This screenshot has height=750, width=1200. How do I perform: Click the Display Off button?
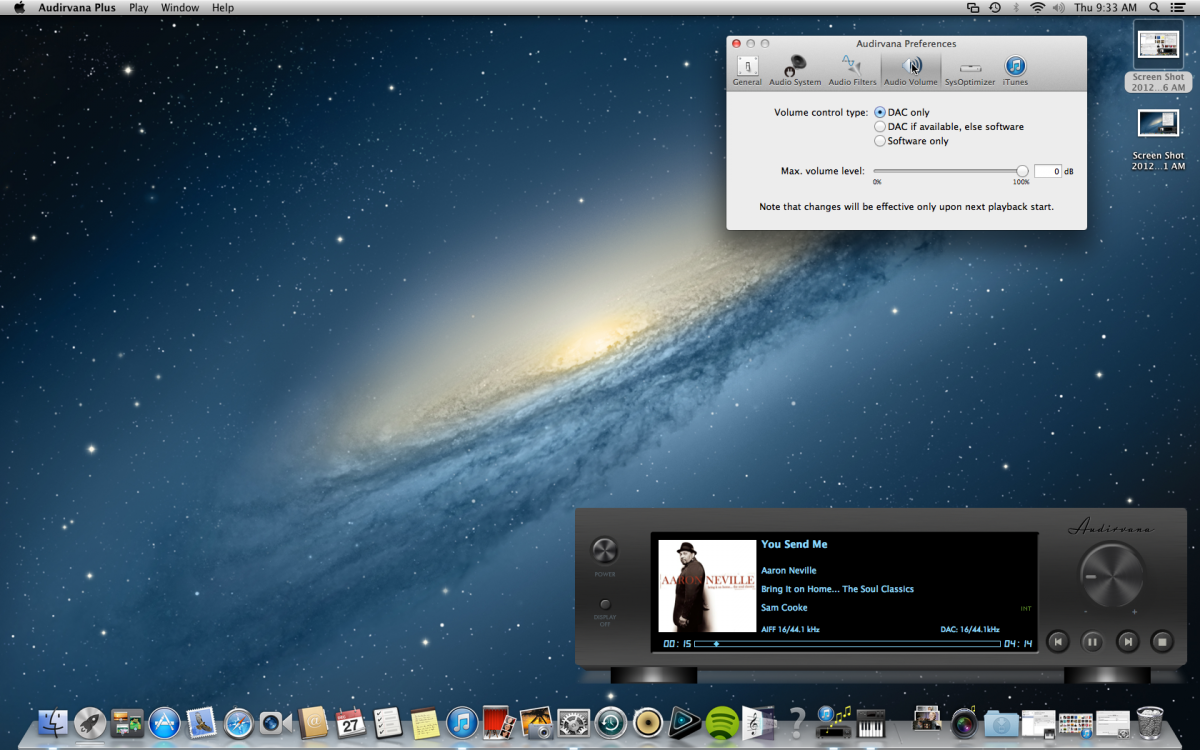click(605, 605)
